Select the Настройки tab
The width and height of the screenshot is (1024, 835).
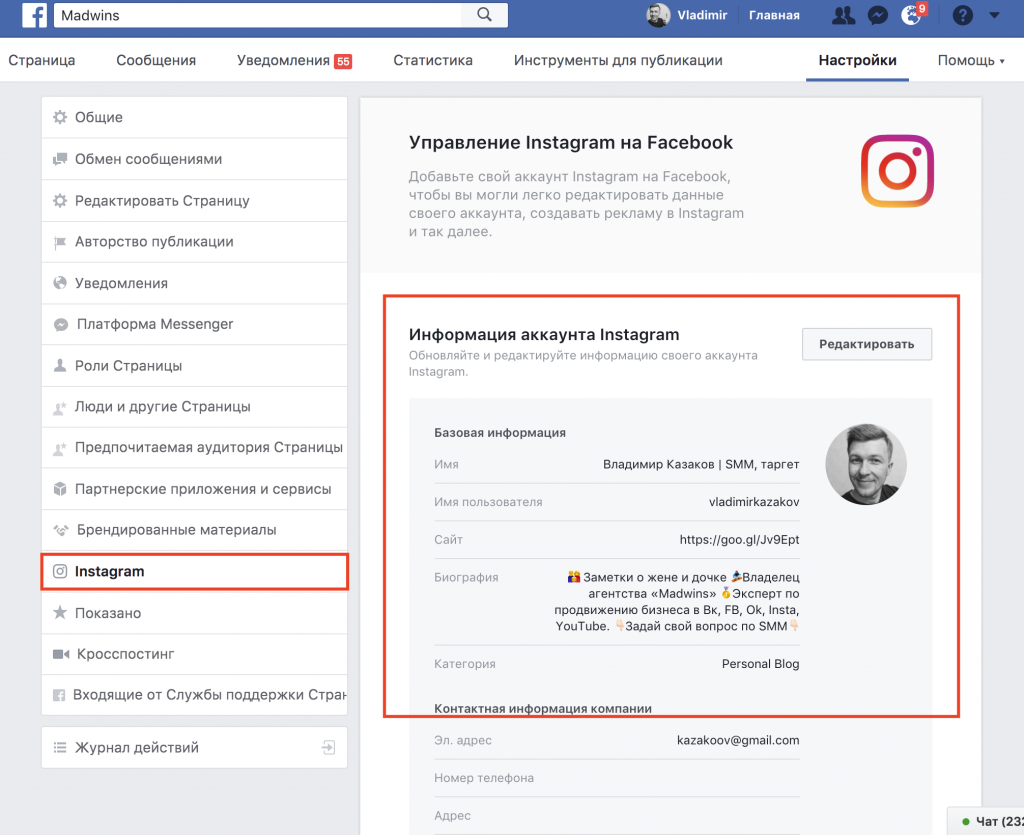pos(857,60)
